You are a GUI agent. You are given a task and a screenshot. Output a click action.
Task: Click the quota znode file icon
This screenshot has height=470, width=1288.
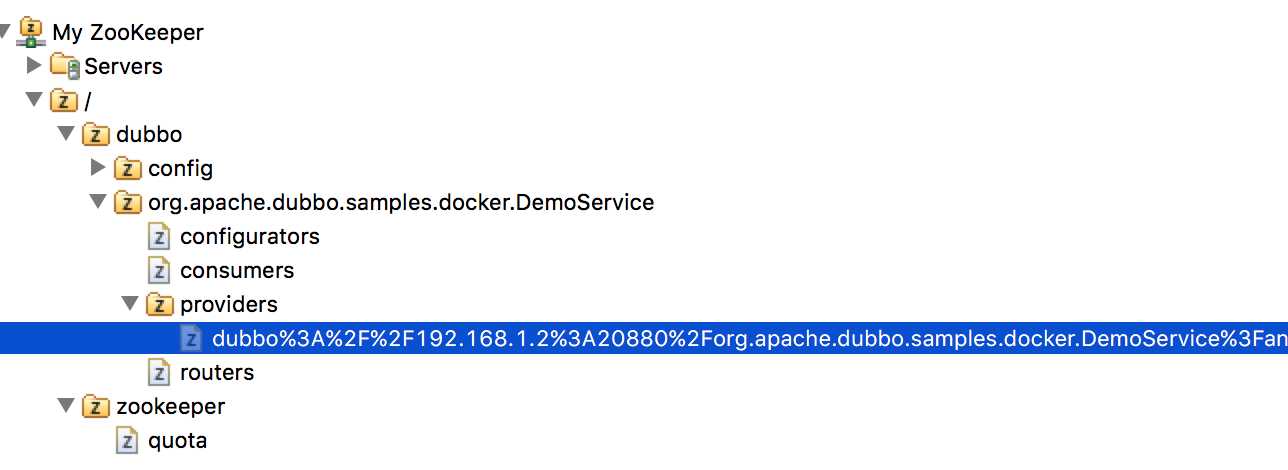[x=127, y=441]
